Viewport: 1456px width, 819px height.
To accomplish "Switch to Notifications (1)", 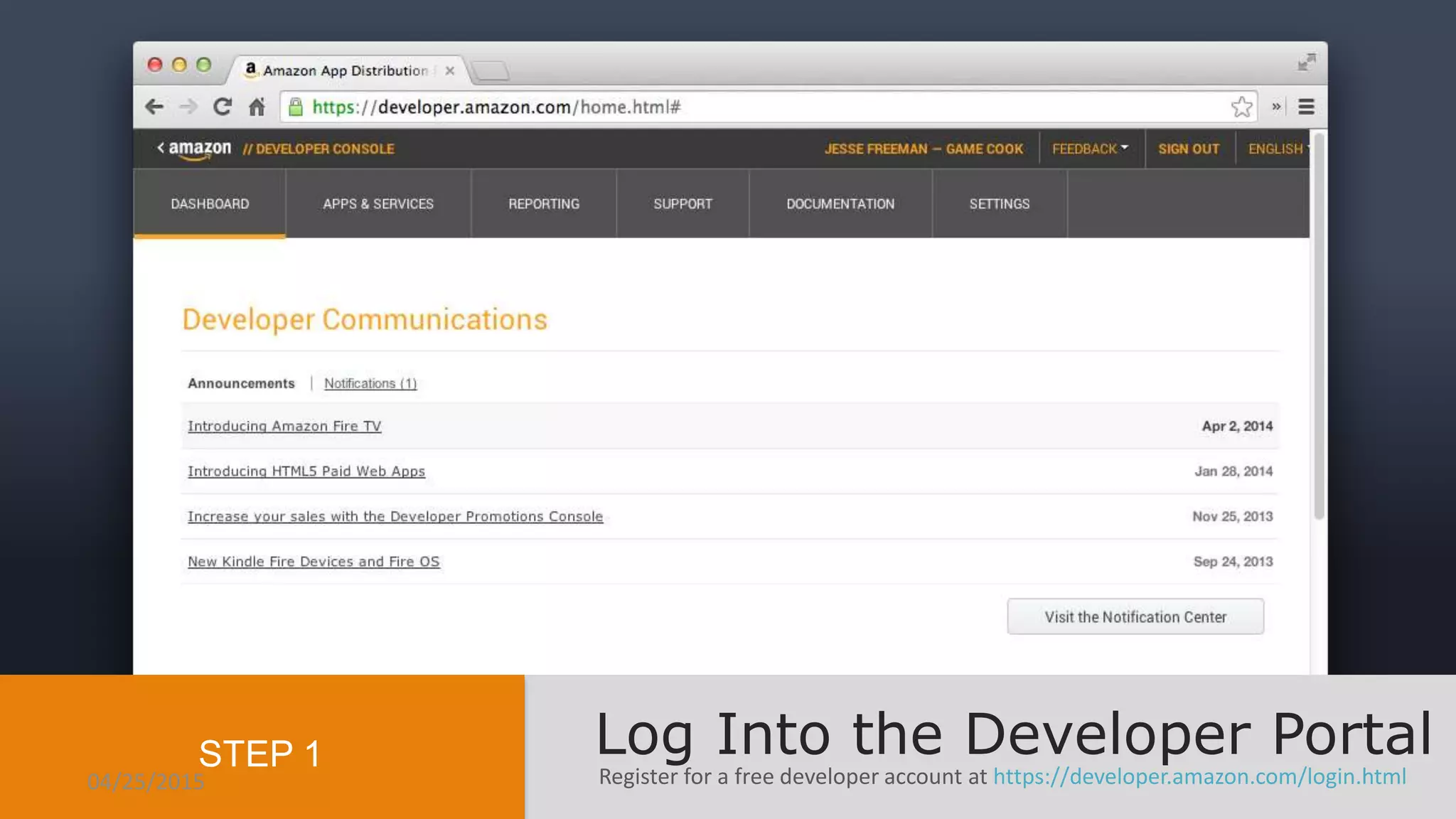I will tap(370, 383).
